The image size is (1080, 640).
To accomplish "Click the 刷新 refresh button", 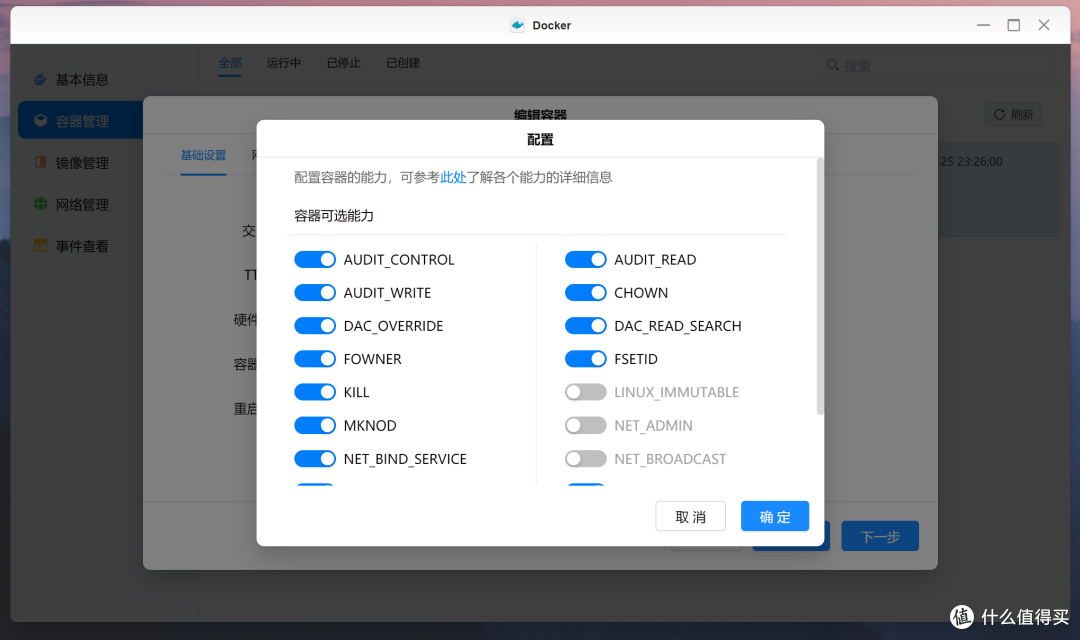I will click(1013, 114).
